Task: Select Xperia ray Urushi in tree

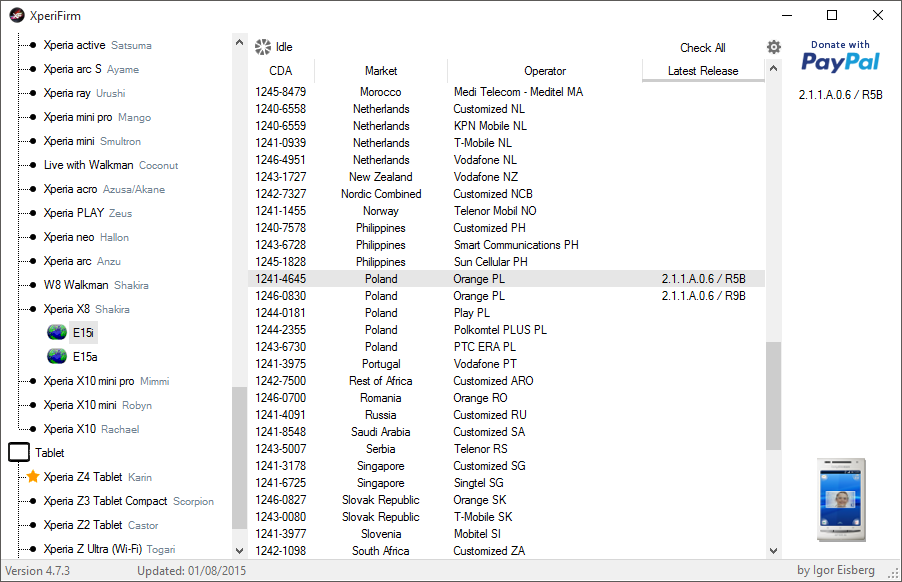Action: (84, 93)
